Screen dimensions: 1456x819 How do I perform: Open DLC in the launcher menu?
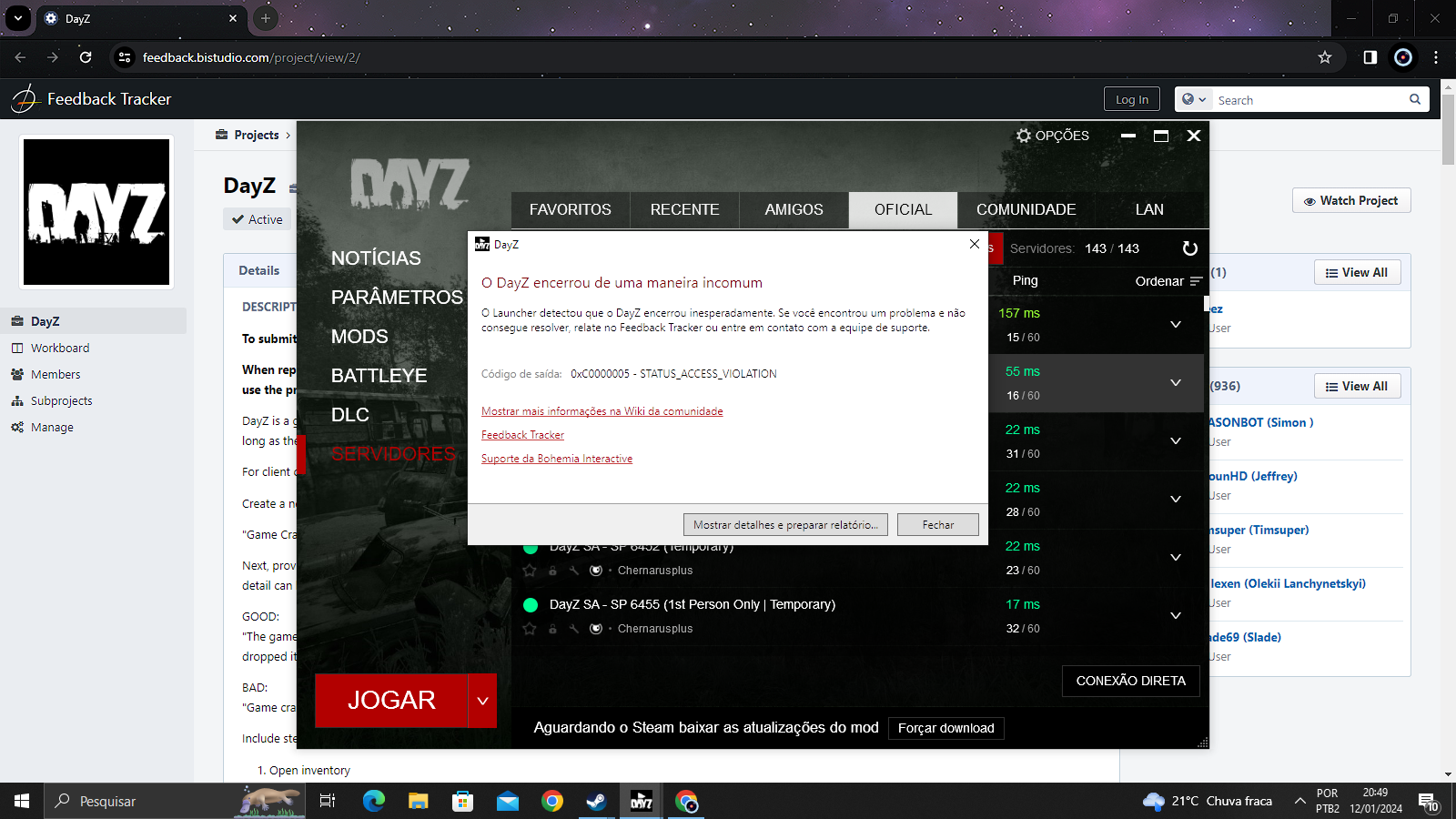[349, 415]
